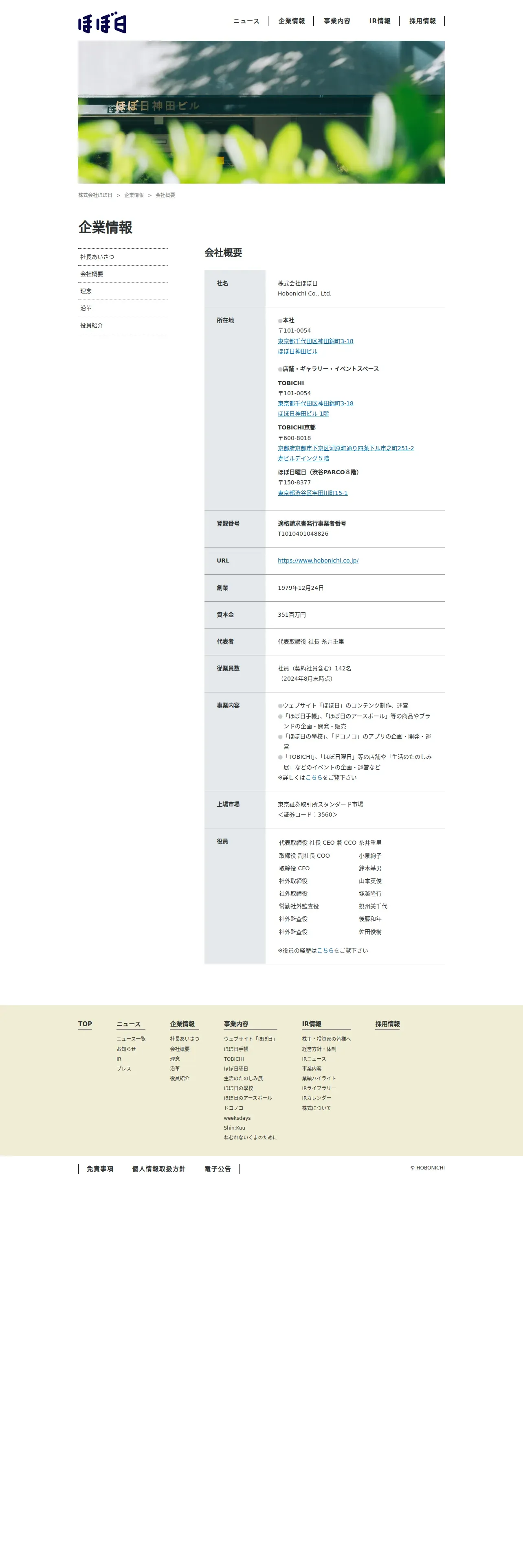Open footer 採用情報 heading link

[388, 1024]
